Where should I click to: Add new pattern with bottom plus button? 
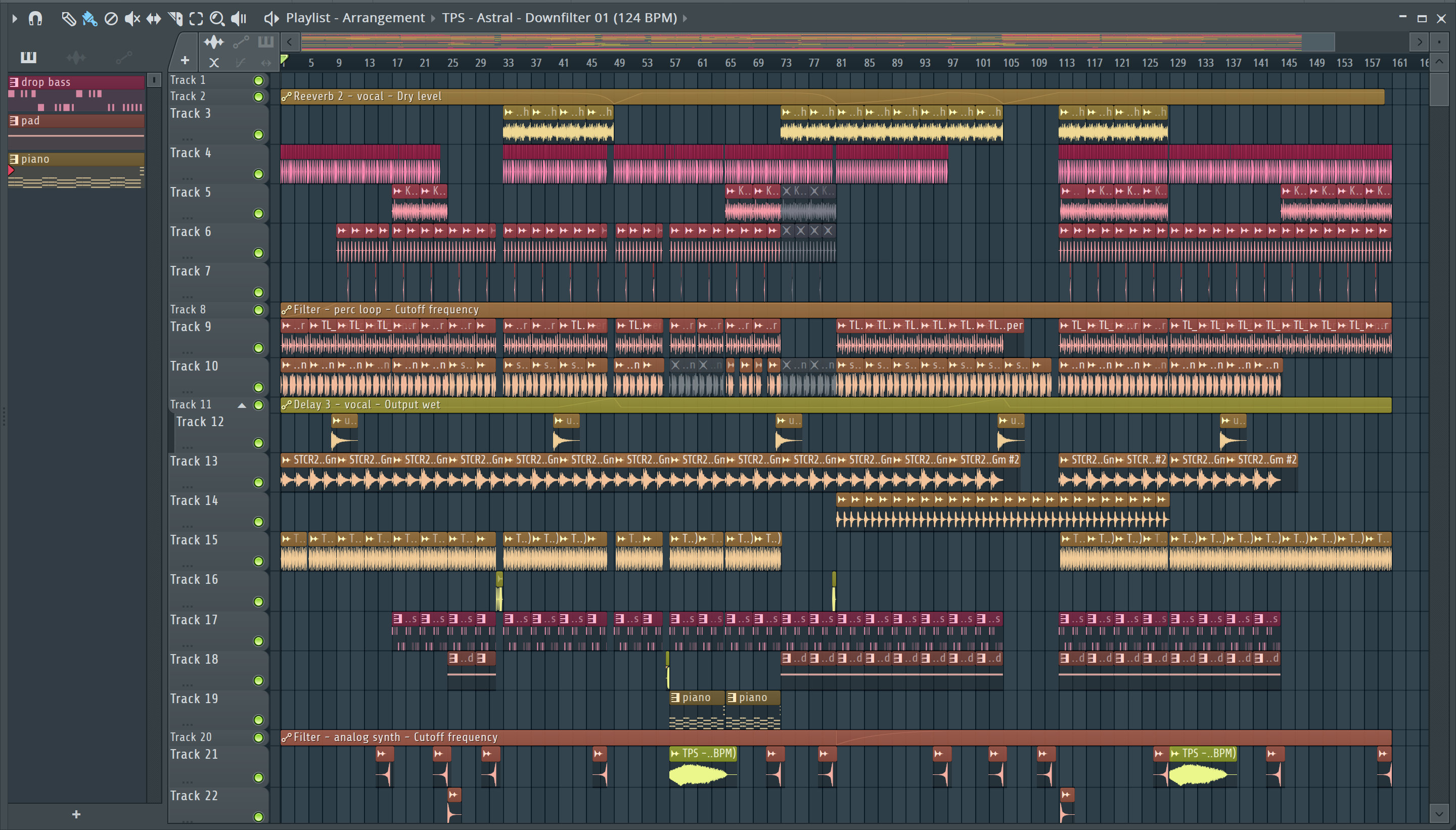click(x=76, y=814)
